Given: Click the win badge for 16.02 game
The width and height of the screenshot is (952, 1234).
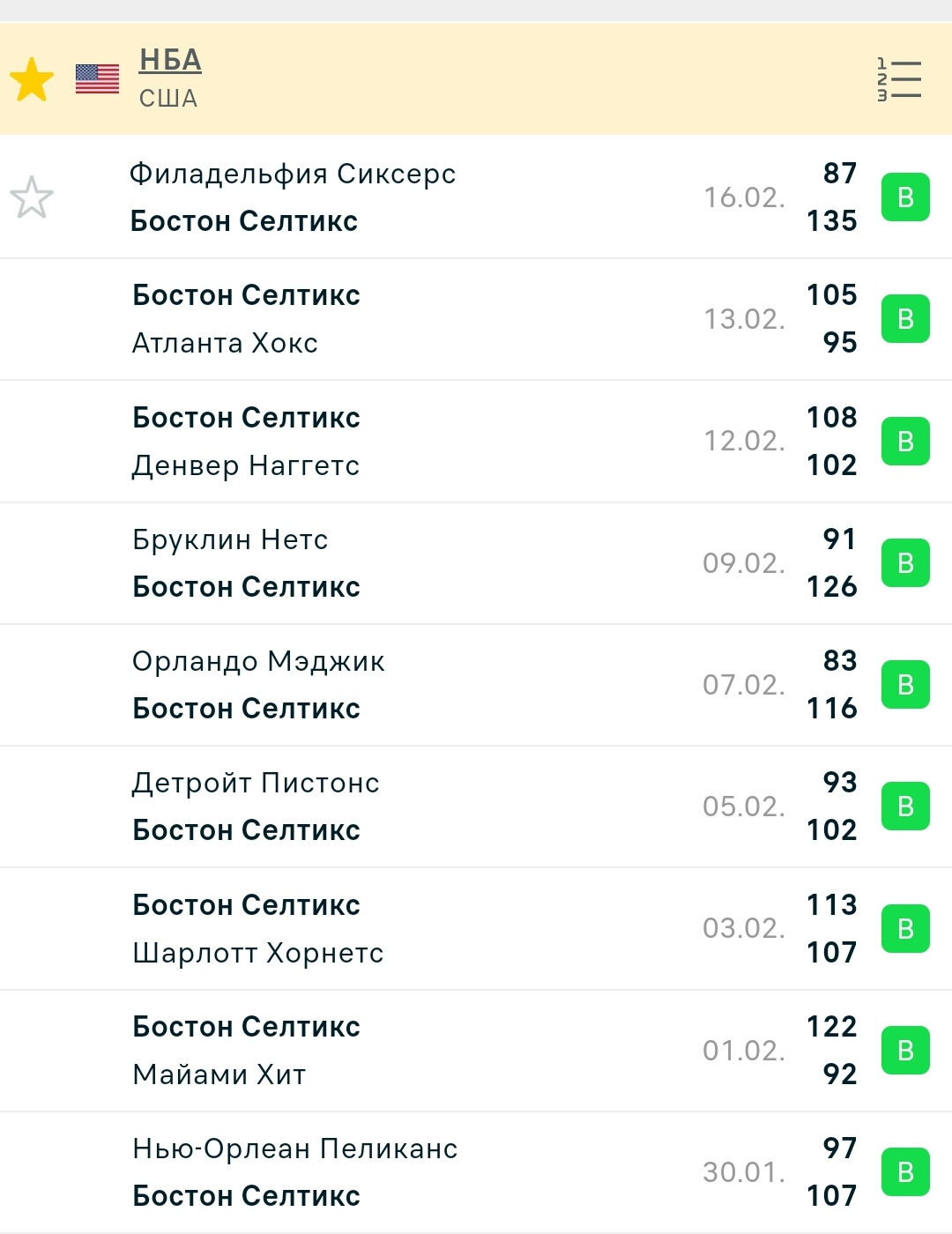Looking at the screenshot, I should coord(905,197).
